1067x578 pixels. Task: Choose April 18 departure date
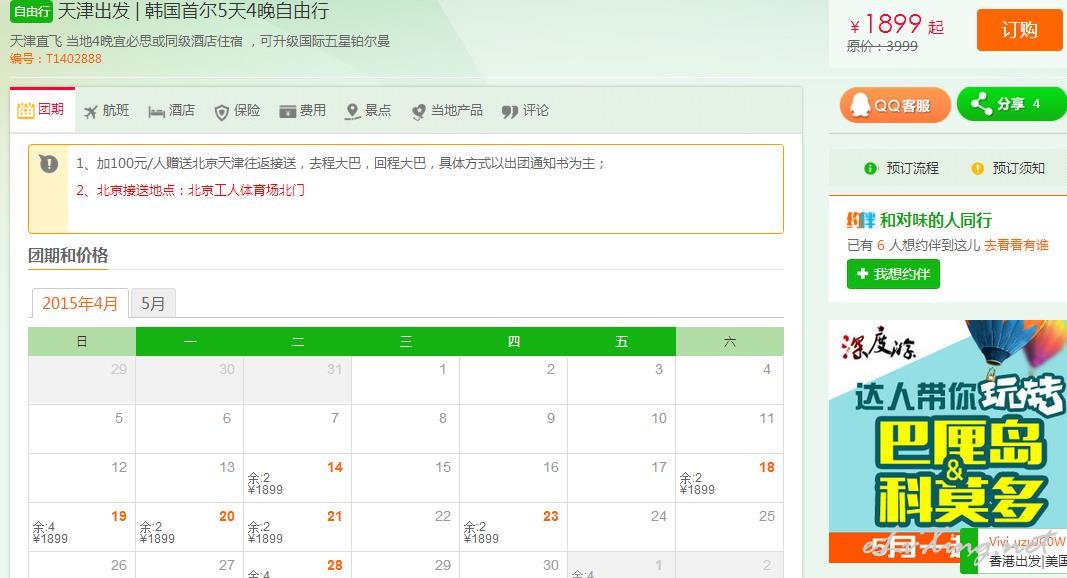[x=729, y=478]
